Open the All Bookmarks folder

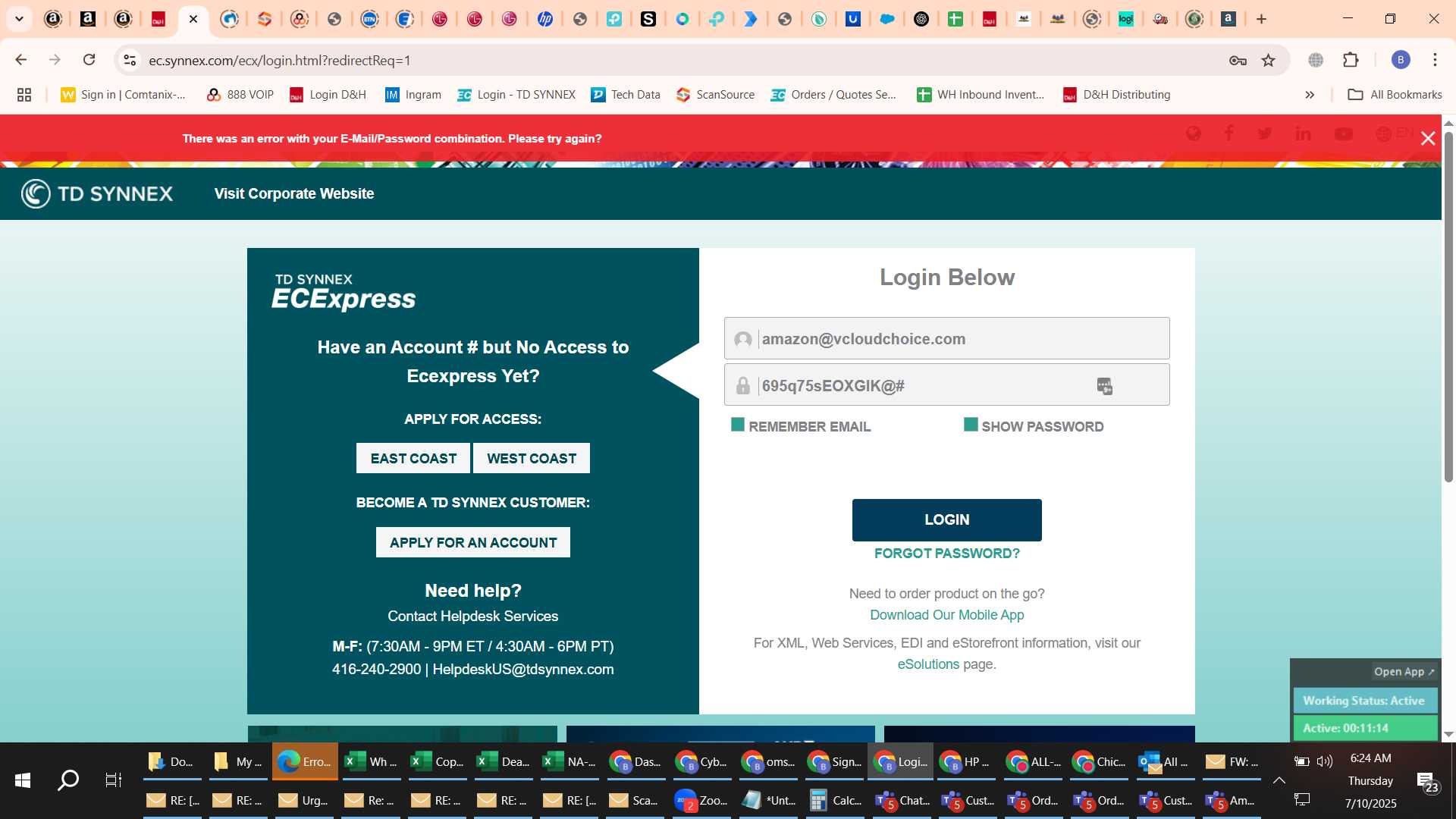1395,95
